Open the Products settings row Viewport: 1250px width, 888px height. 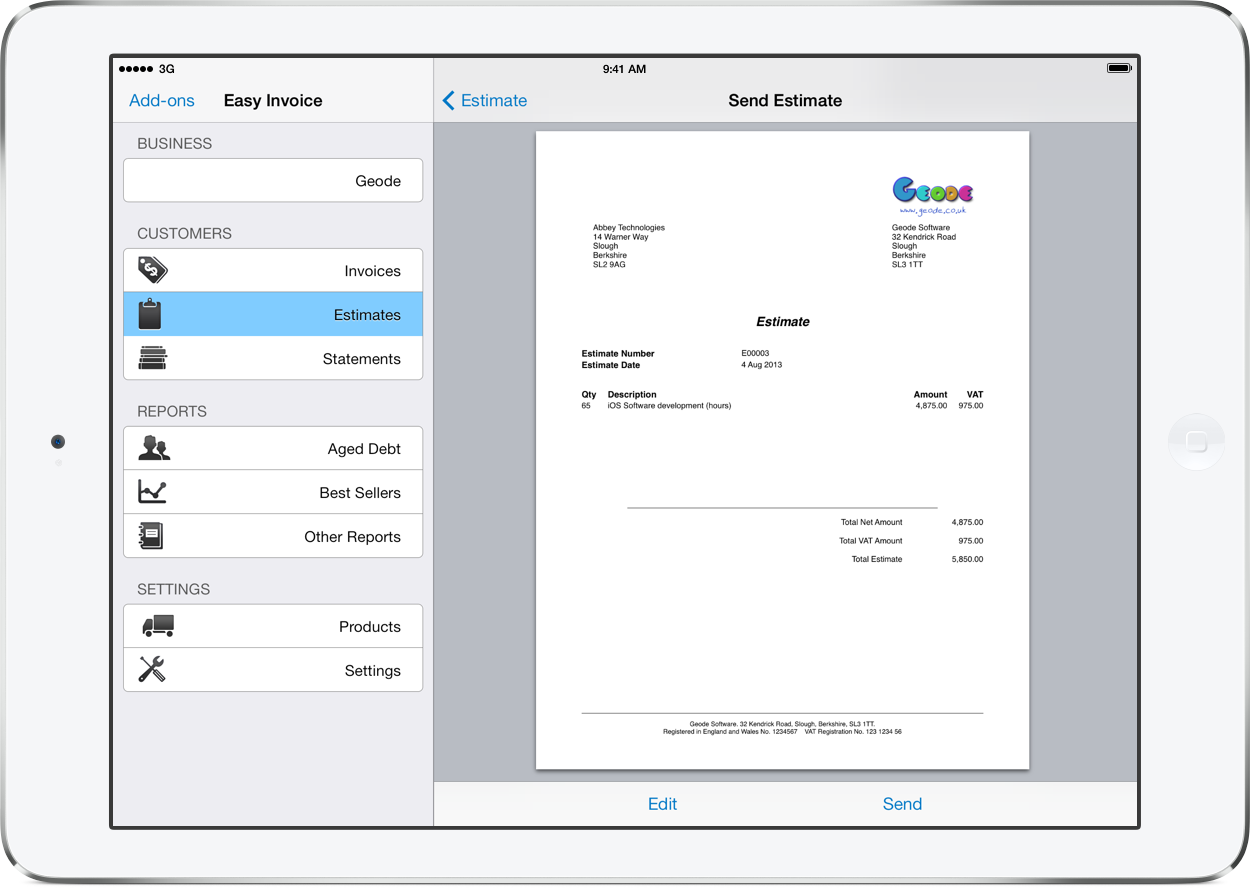(273, 626)
